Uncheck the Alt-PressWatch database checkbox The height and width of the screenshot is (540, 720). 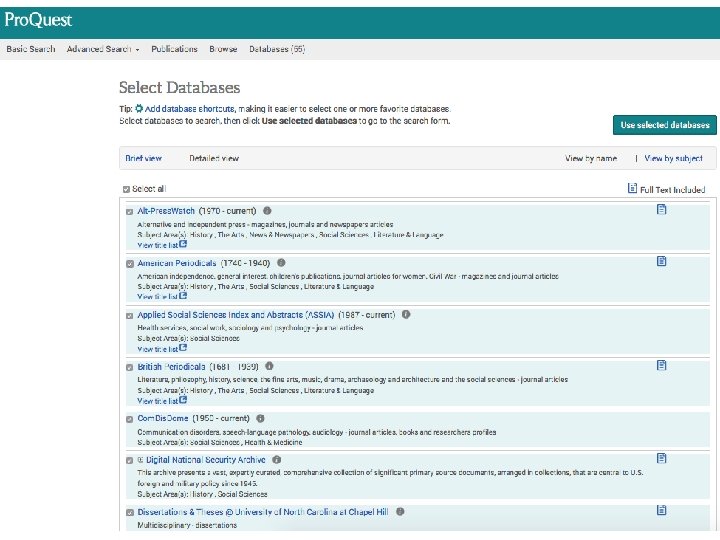129,212
